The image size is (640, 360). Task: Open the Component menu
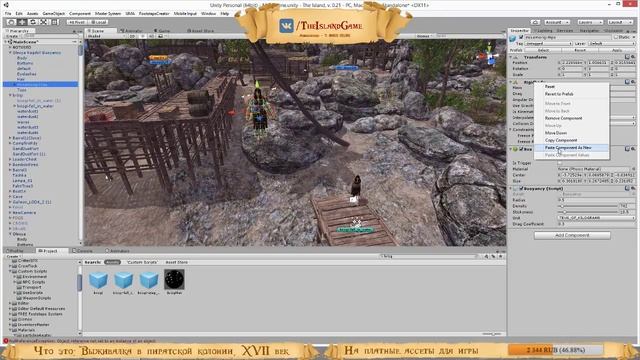80,13
